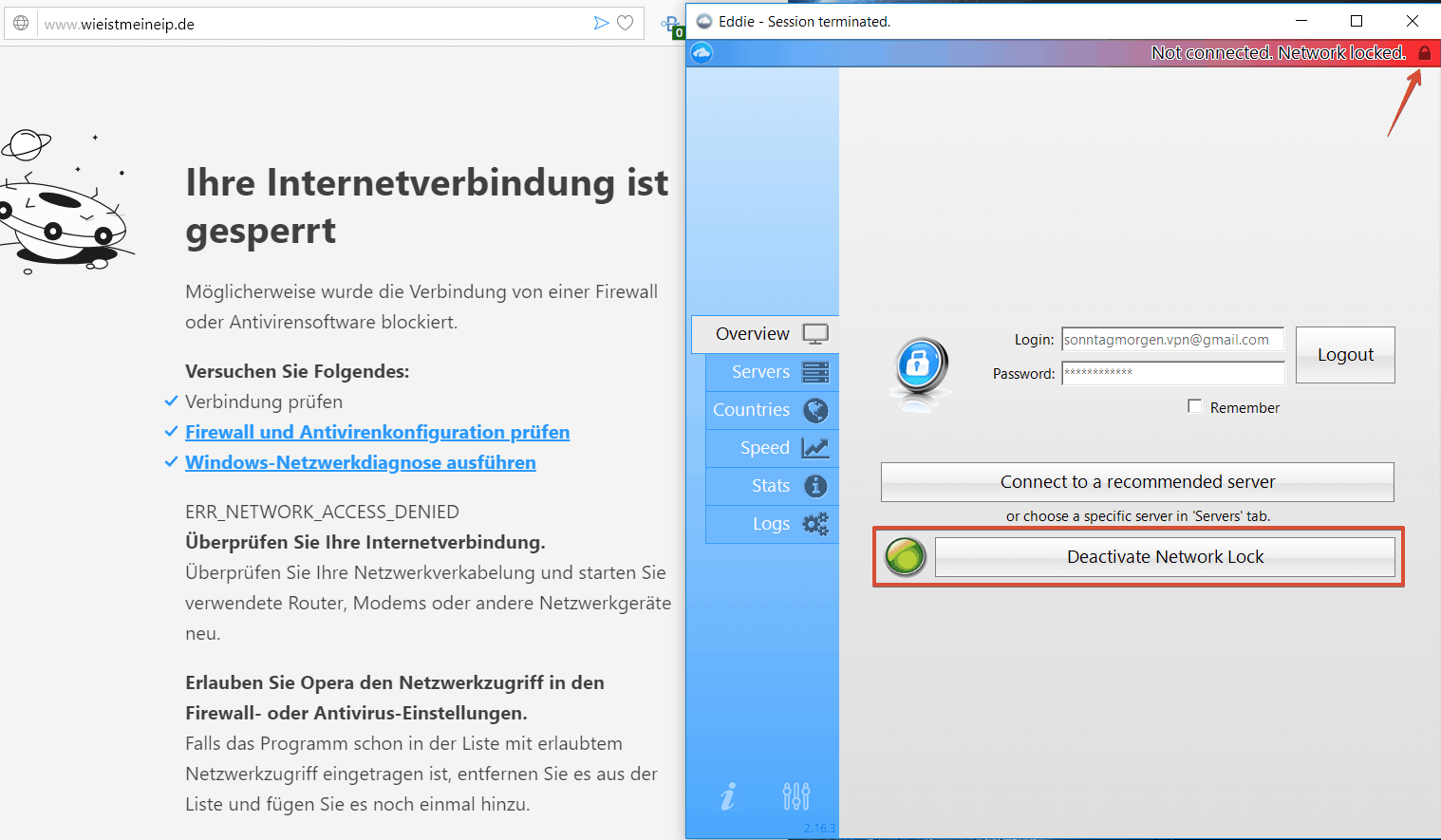Close the Eddie window
The width and height of the screenshot is (1441, 840).
pos(1413,21)
